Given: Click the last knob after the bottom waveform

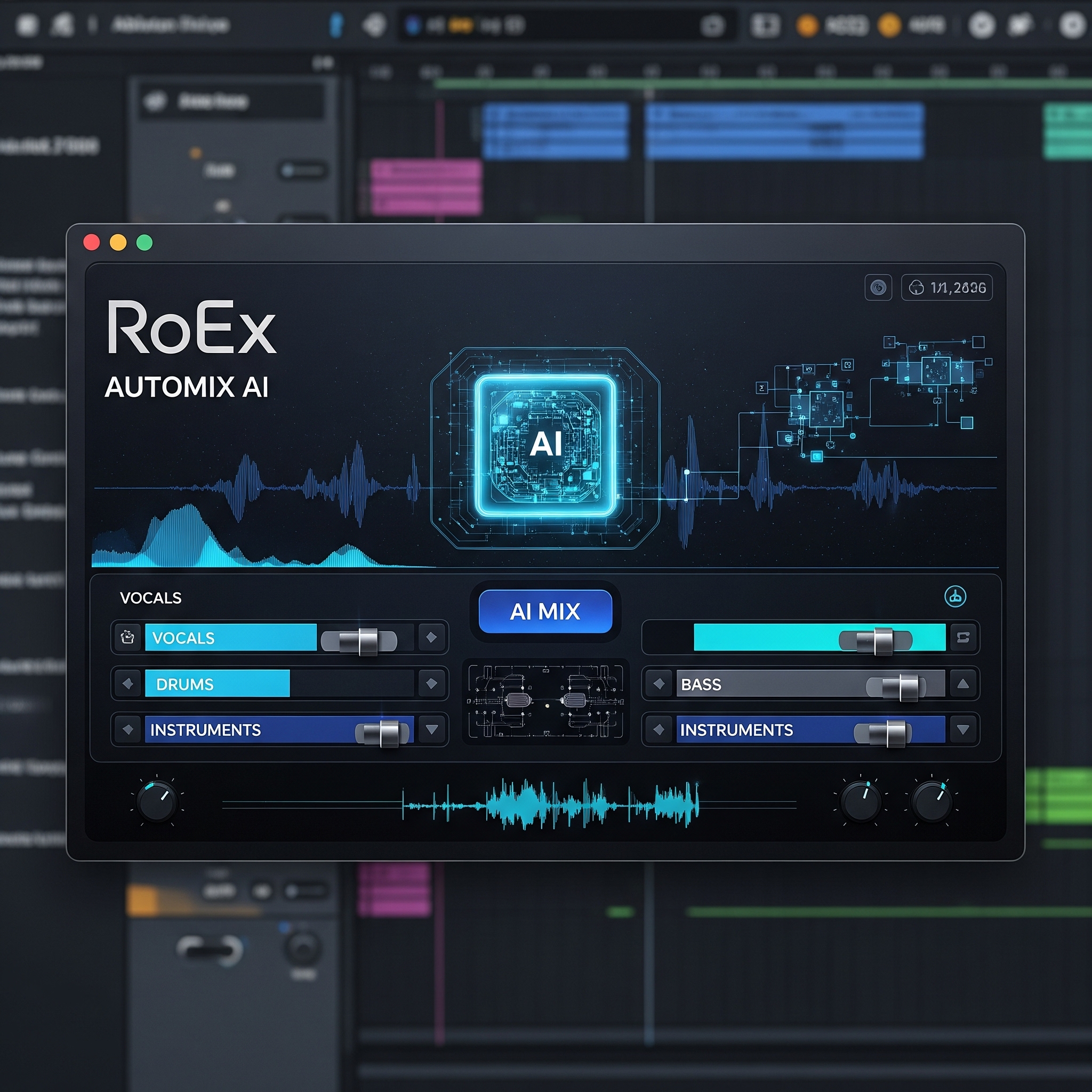Looking at the screenshot, I should click(x=932, y=801).
